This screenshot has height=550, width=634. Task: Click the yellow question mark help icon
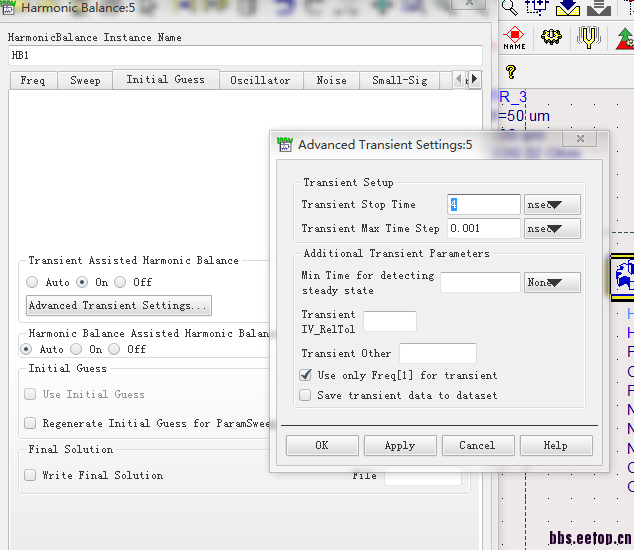(x=511, y=72)
